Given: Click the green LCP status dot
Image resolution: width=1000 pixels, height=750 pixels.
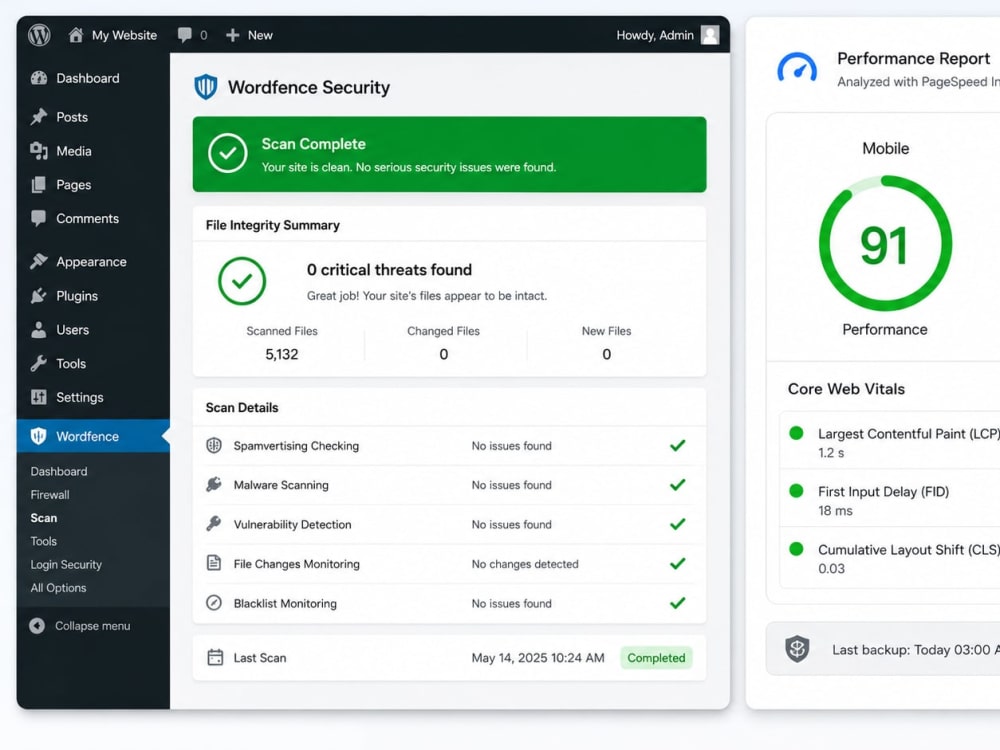Looking at the screenshot, I should pos(796,434).
